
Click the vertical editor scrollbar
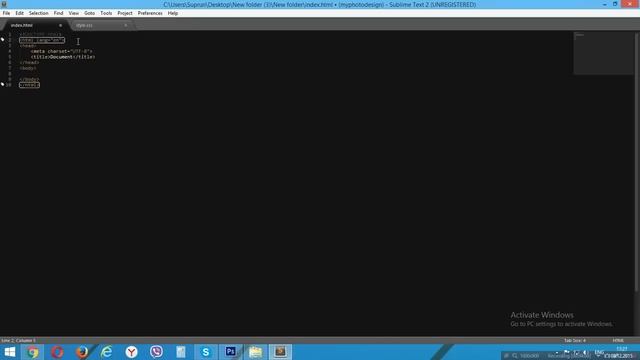click(637, 161)
